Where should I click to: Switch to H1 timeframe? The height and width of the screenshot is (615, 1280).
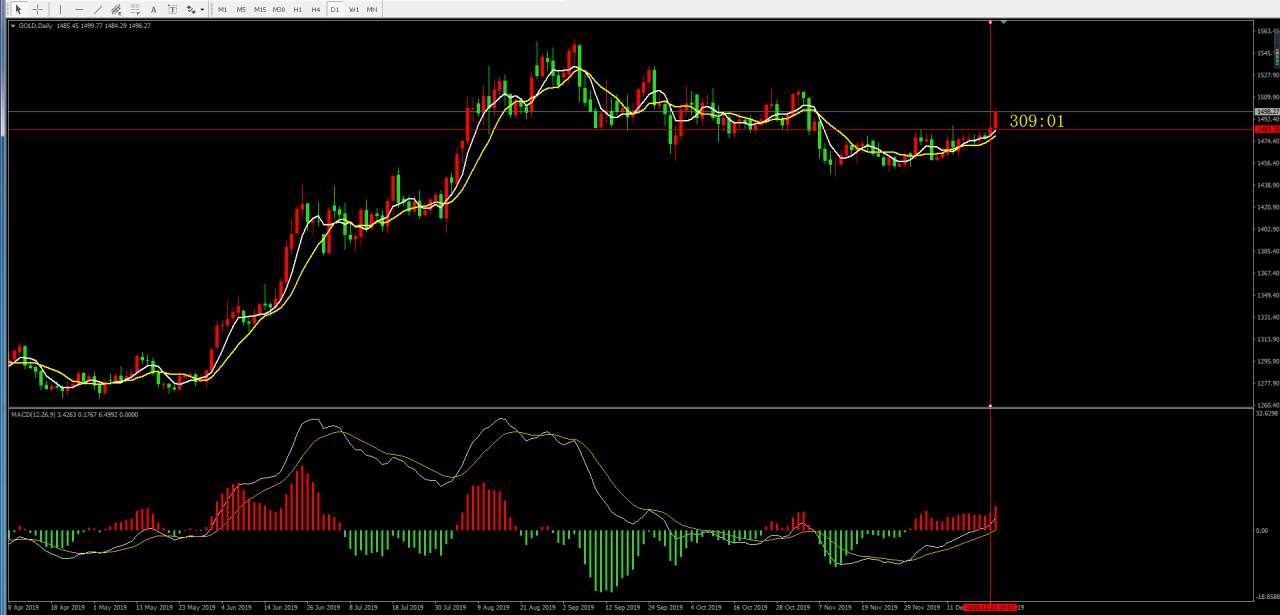(297, 9)
